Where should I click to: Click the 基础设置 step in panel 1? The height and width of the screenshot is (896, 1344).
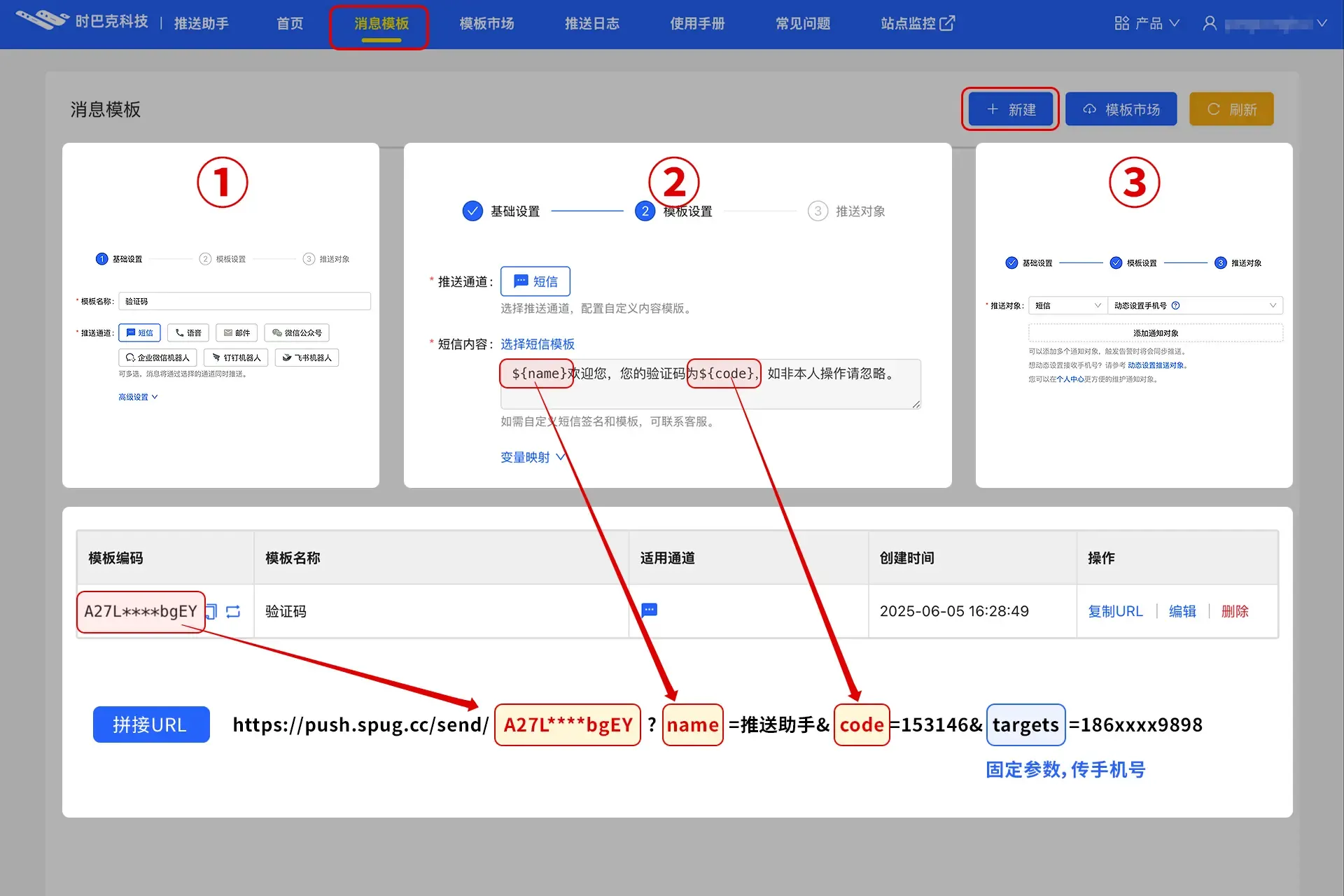coord(119,259)
